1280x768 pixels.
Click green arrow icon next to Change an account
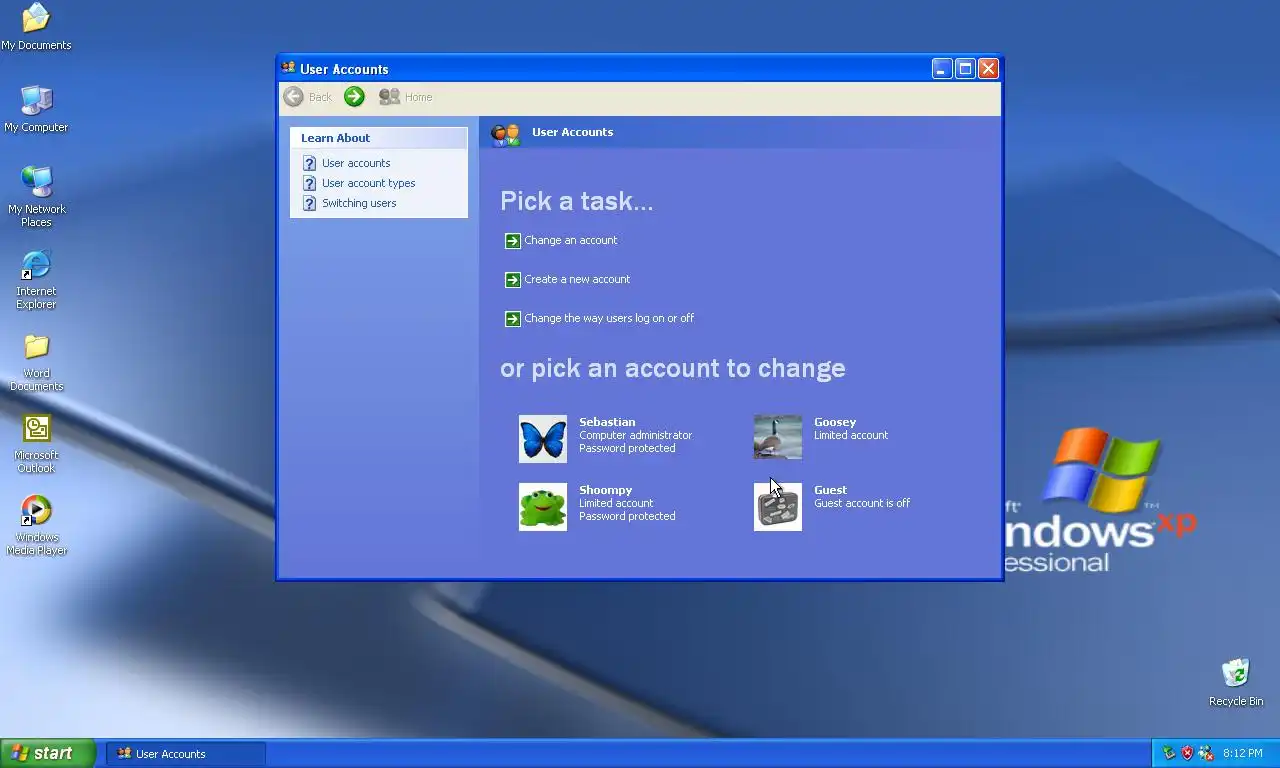tap(512, 241)
